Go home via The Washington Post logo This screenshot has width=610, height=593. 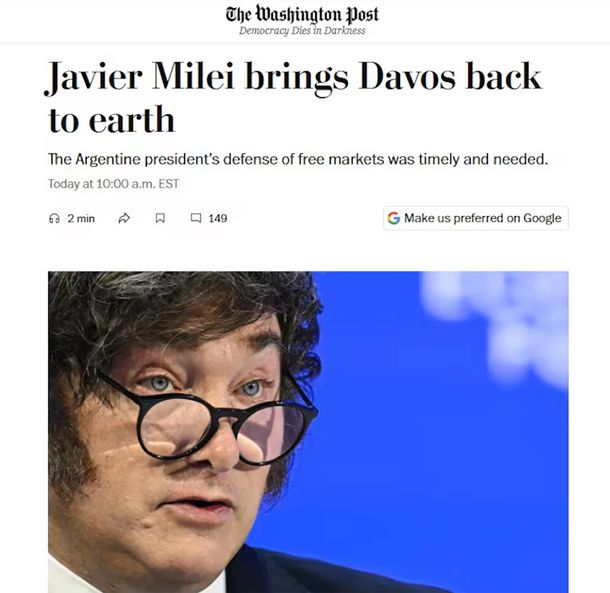[302, 14]
